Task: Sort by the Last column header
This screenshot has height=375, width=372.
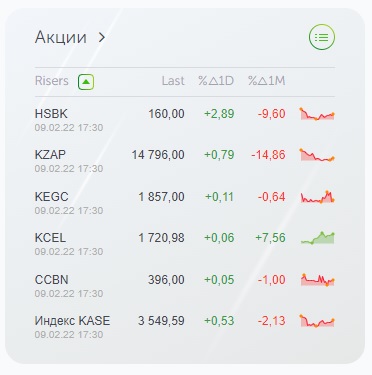Action: point(173,81)
